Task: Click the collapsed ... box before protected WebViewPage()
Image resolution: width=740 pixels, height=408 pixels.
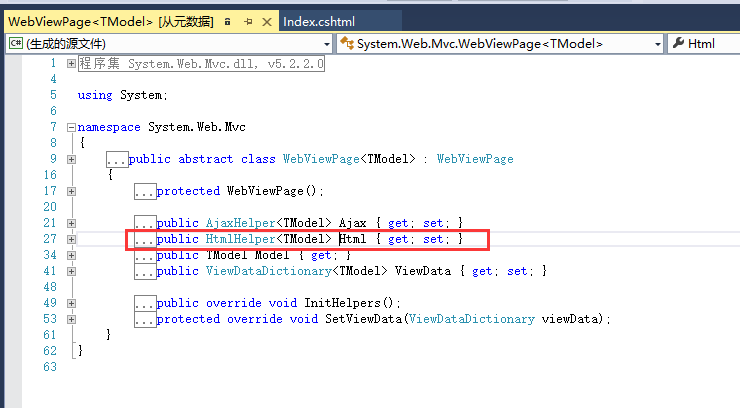Action: pyautogui.click(x=145, y=192)
